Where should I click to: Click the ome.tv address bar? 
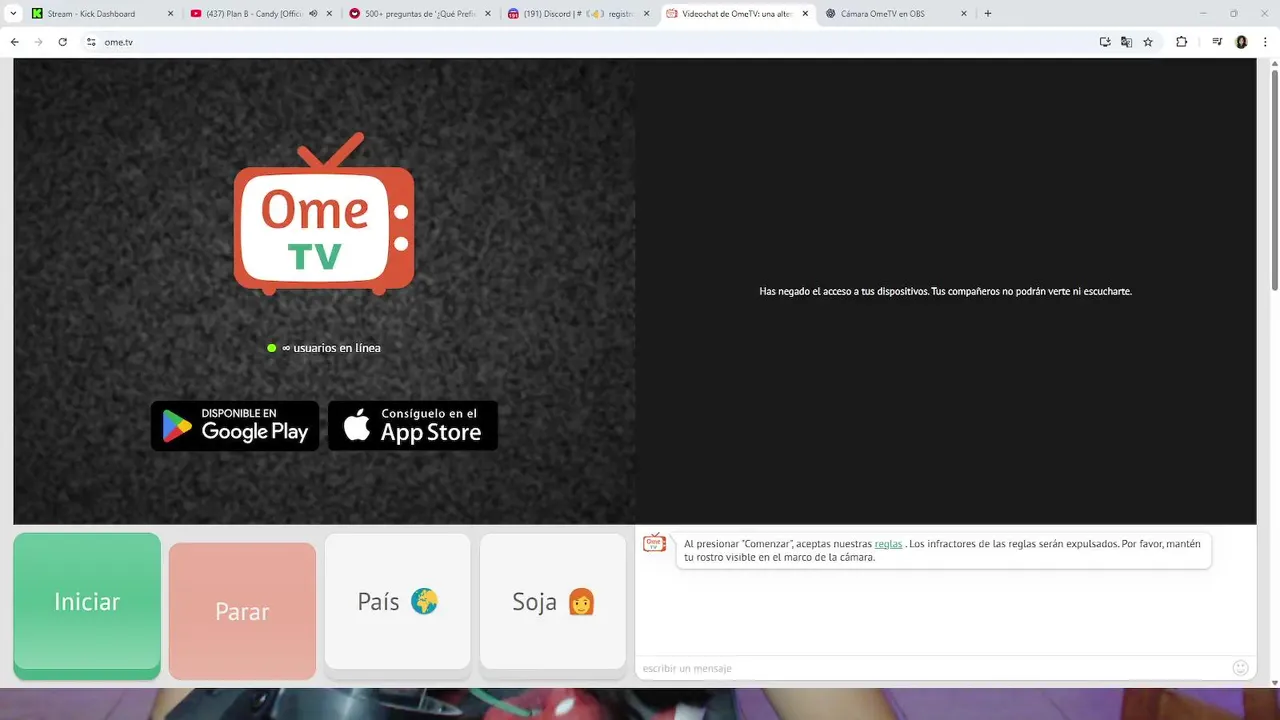coord(590,42)
